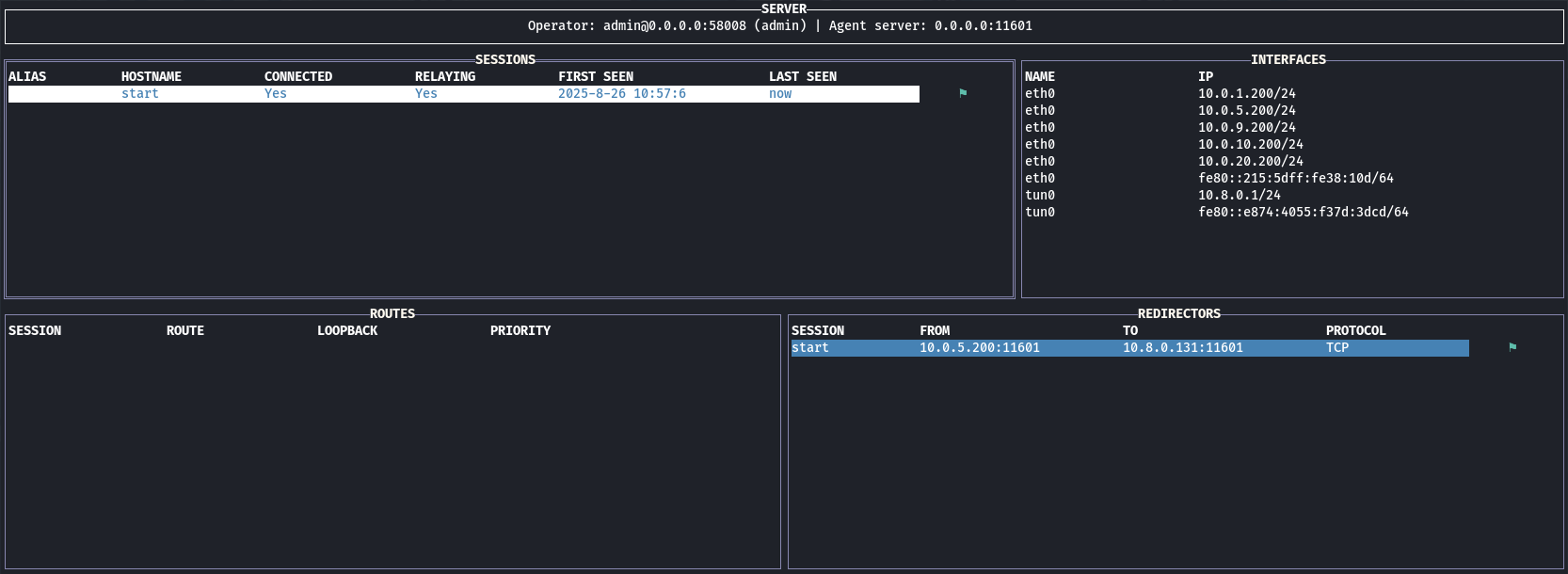The height and width of the screenshot is (574, 1568).
Task: Click the tun0 name beside 10.8.0.1/24
Action: (x=1040, y=196)
